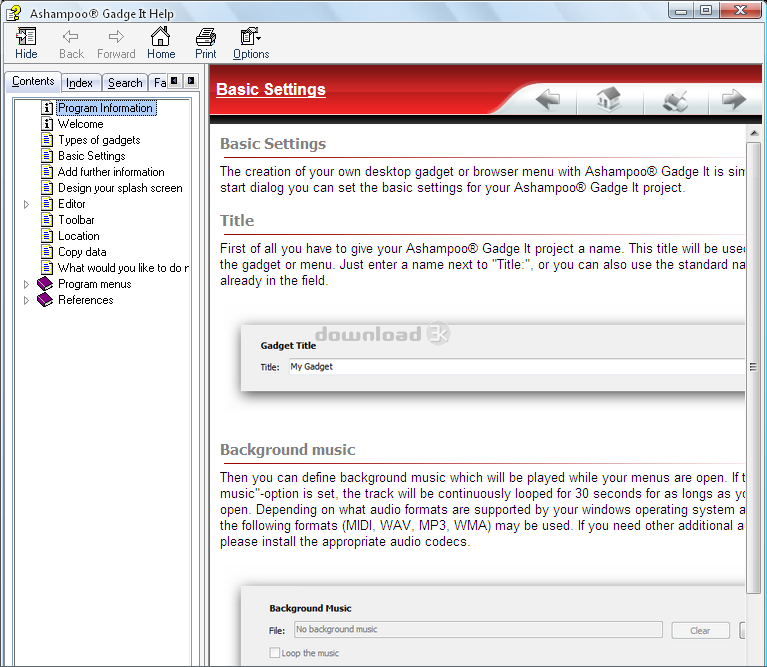Print the current help topic
The image size is (767, 667).
(x=205, y=44)
